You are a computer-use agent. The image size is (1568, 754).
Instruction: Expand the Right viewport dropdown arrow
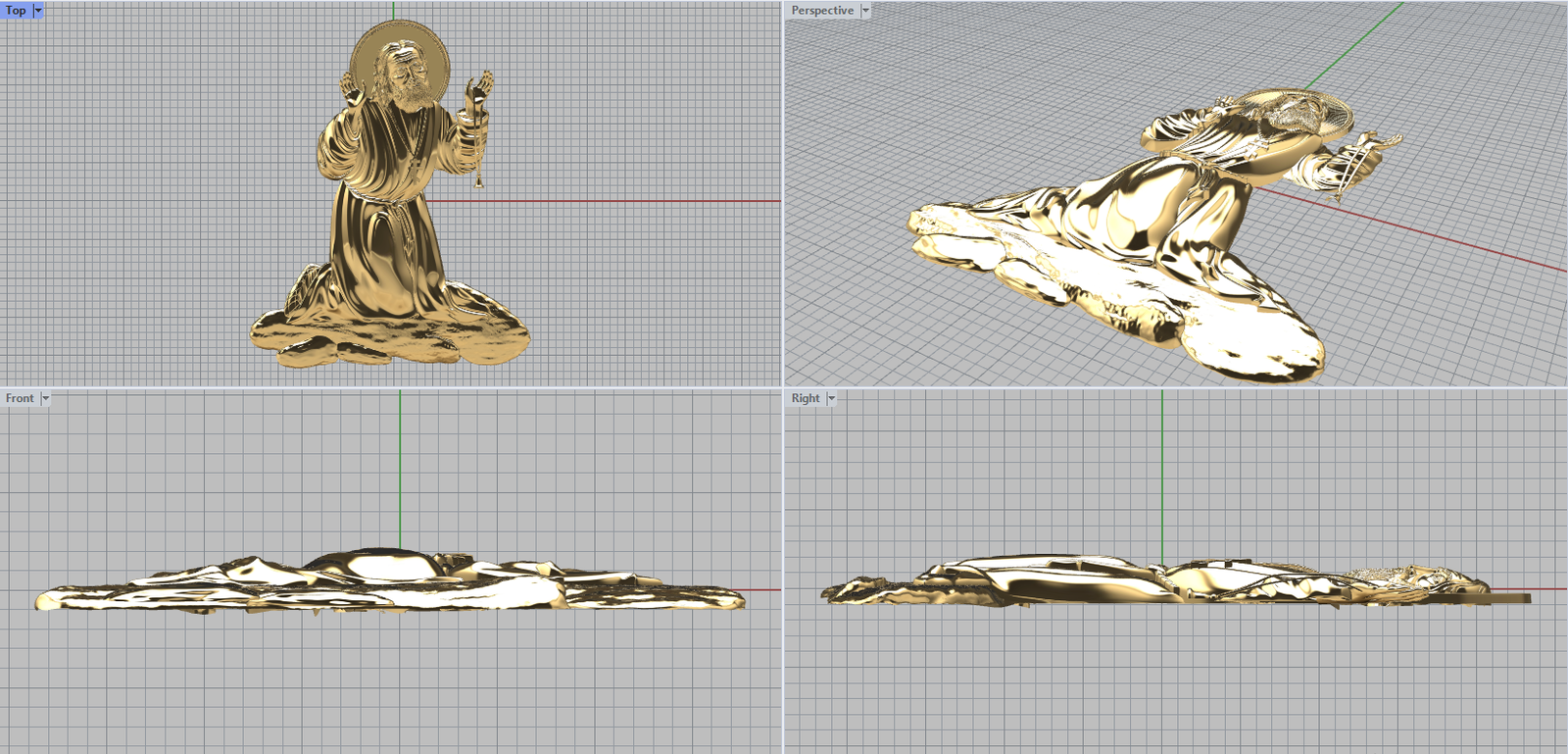pos(831,398)
